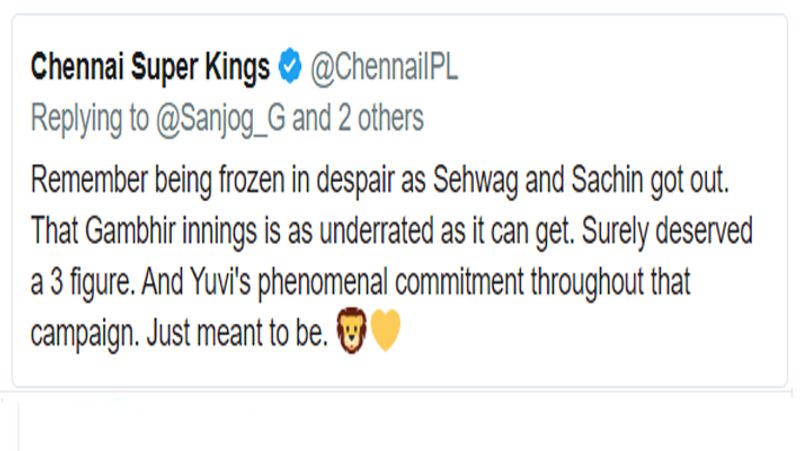Screen dimensions: 800x451
Task: Click the word "campaign" in the tweet
Action: point(85,334)
